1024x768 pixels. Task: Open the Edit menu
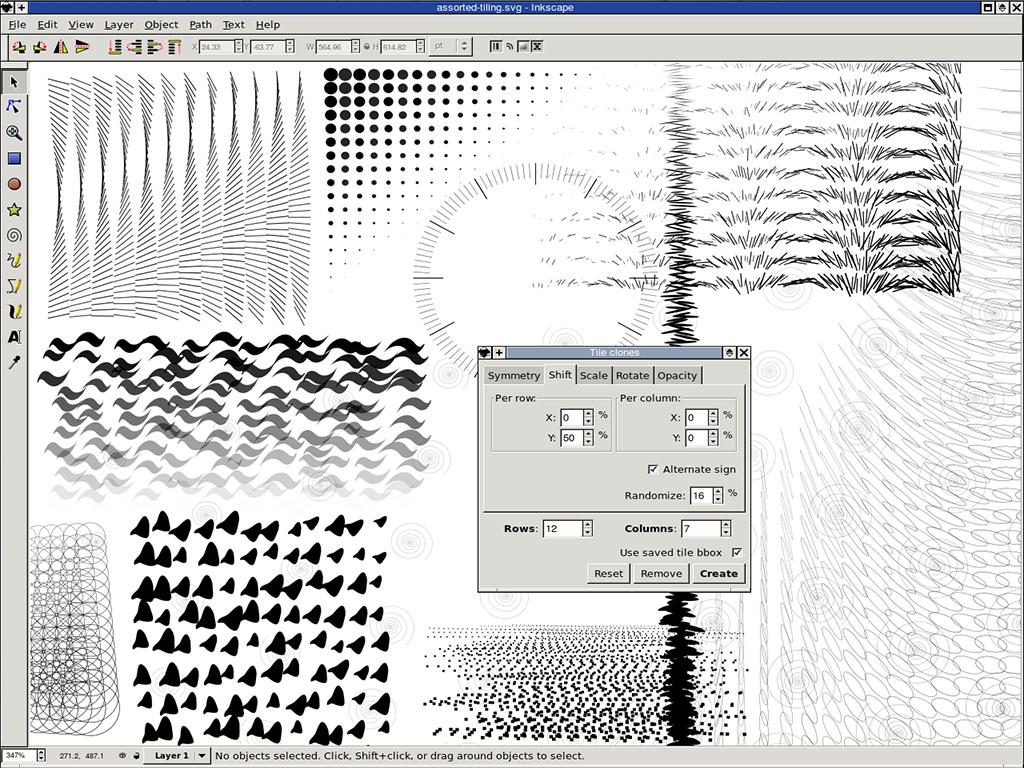click(x=47, y=25)
